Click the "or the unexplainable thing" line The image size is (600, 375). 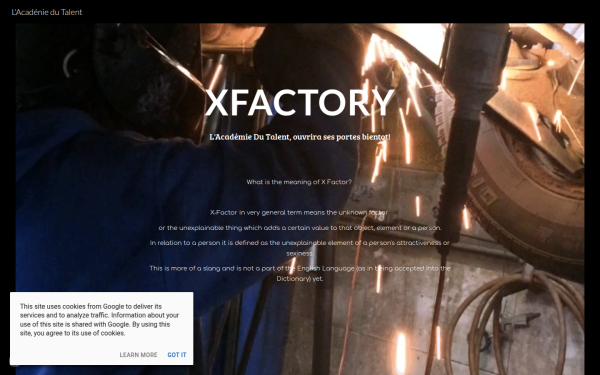[300, 228]
